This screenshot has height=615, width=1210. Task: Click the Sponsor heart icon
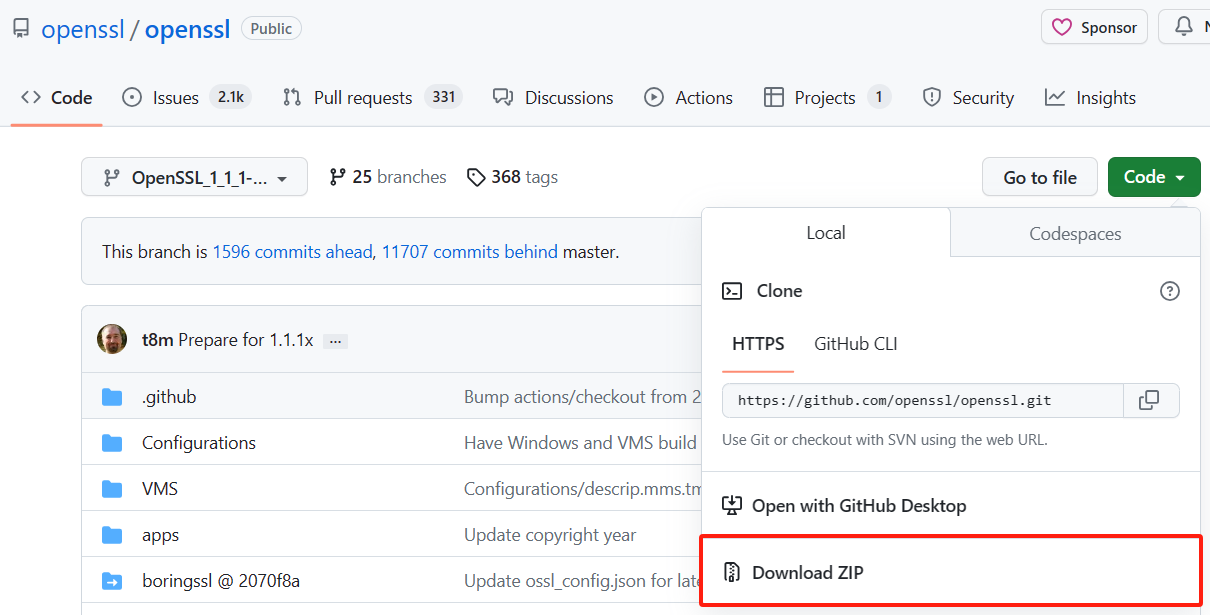point(1063,28)
